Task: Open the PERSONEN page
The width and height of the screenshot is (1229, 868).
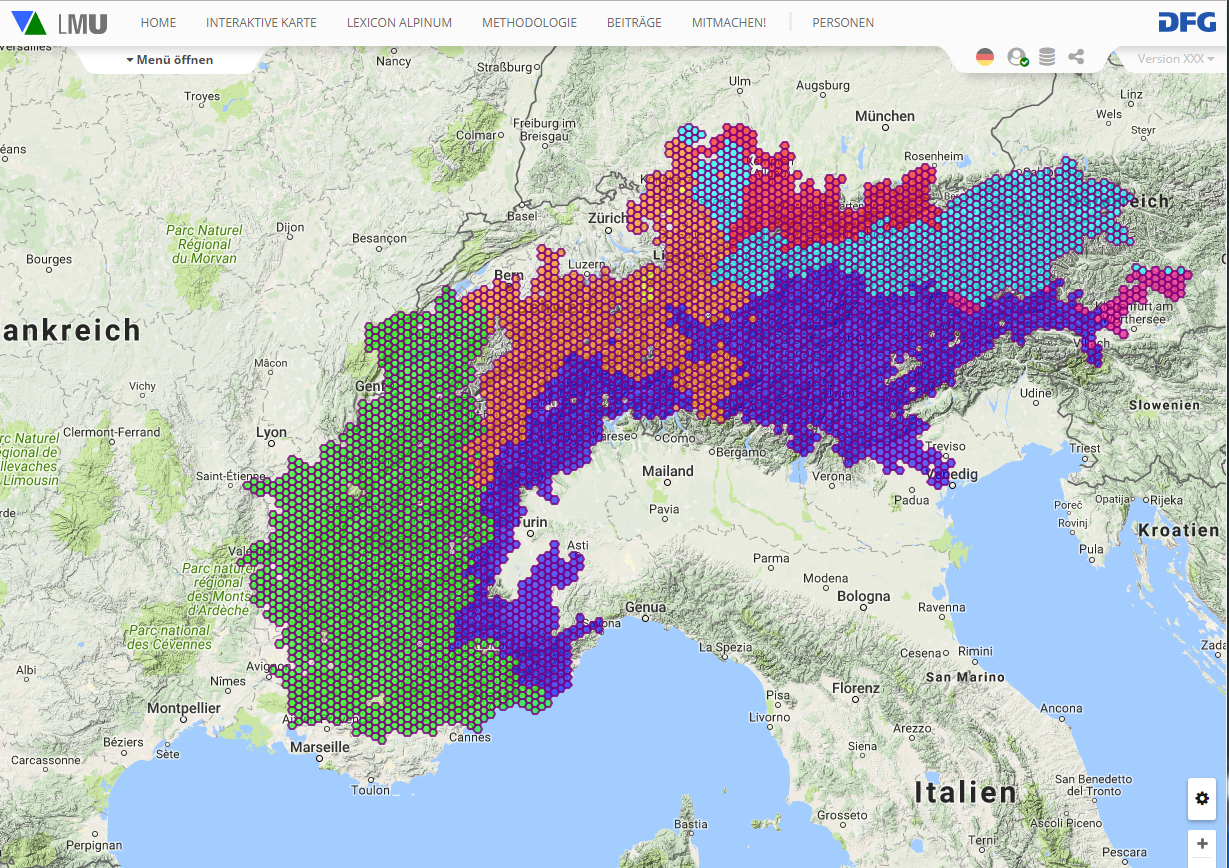Action: coord(843,23)
